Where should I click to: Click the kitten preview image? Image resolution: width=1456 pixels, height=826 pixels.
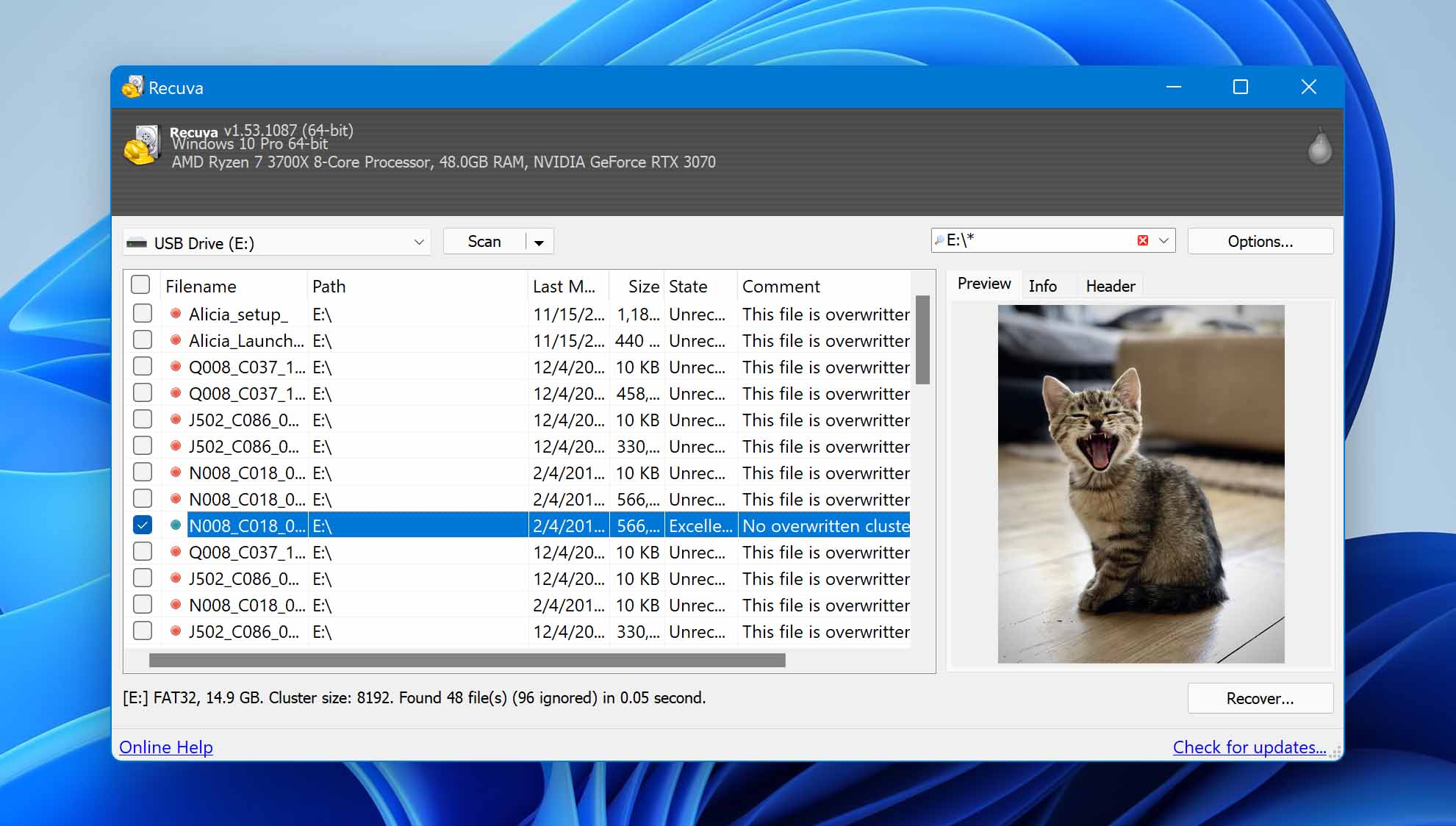tap(1141, 484)
